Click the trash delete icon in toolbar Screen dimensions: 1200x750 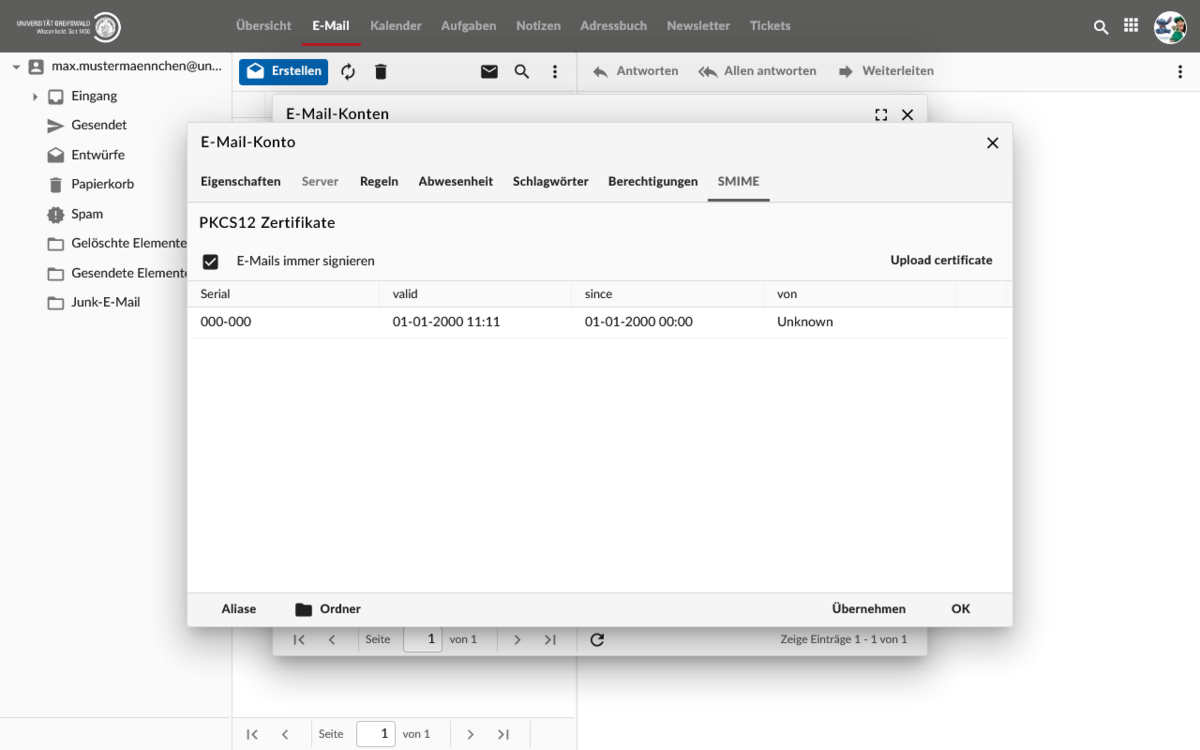tap(381, 72)
